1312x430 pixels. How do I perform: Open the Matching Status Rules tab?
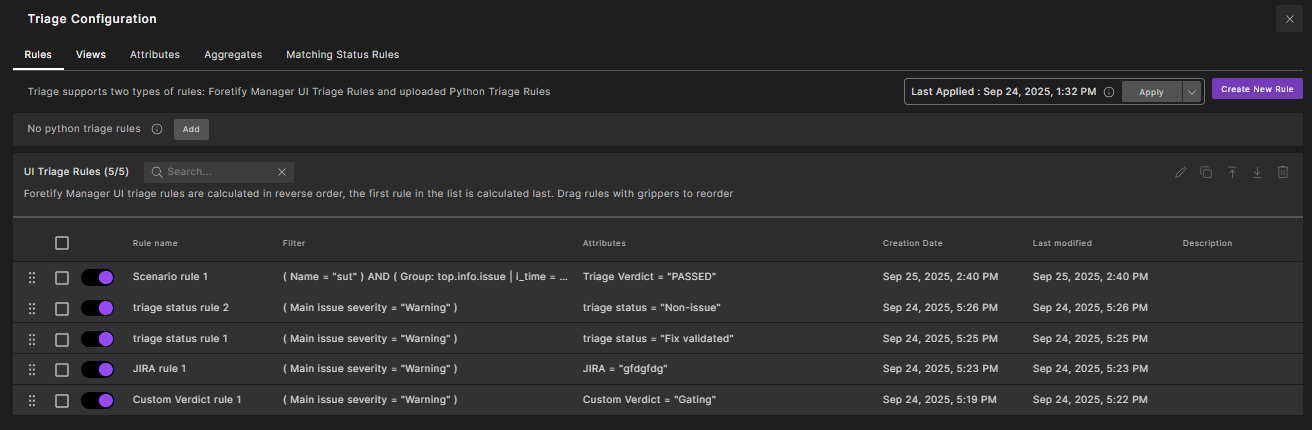342,55
